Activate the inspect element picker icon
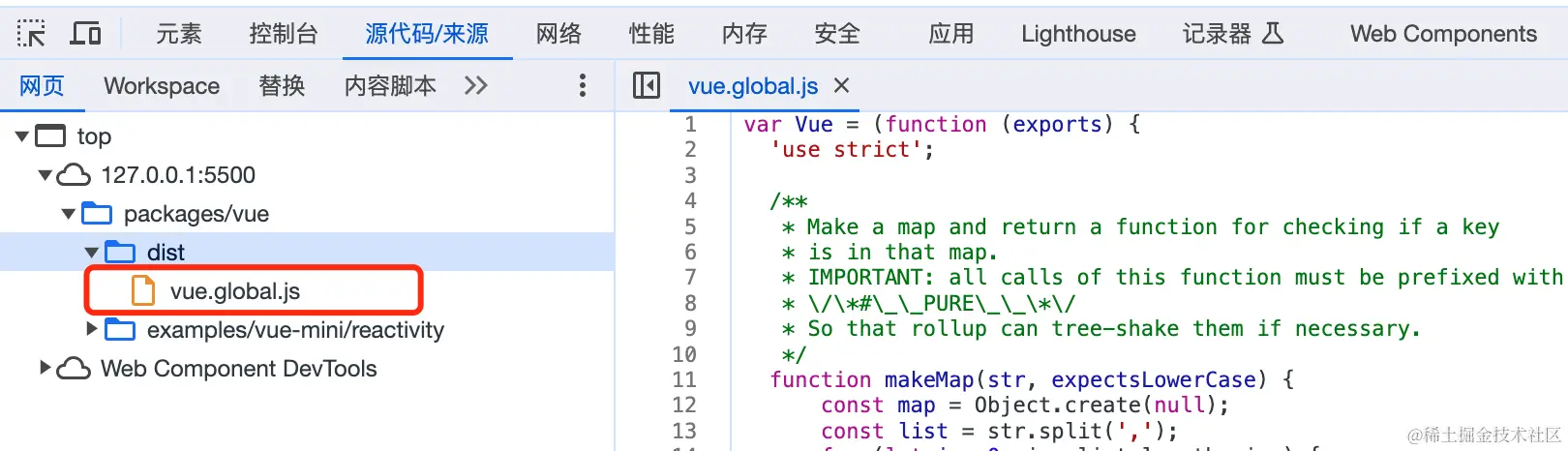The width and height of the screenshot is (1568, 451). [31, 34]
